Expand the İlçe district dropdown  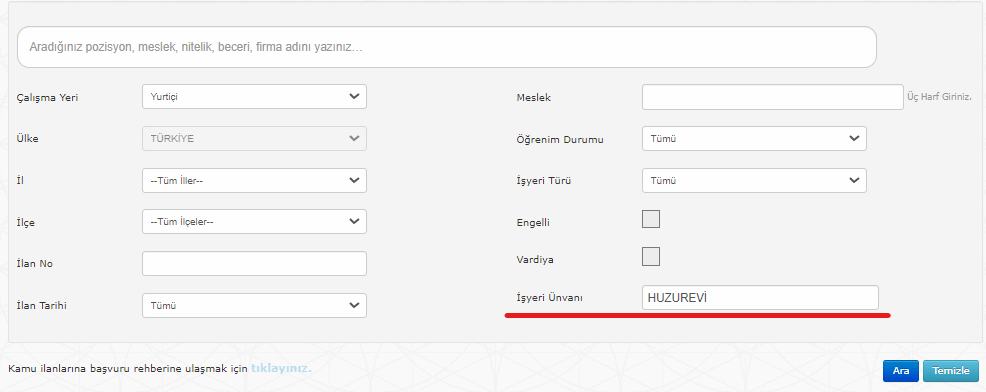(x=254, y=221)
